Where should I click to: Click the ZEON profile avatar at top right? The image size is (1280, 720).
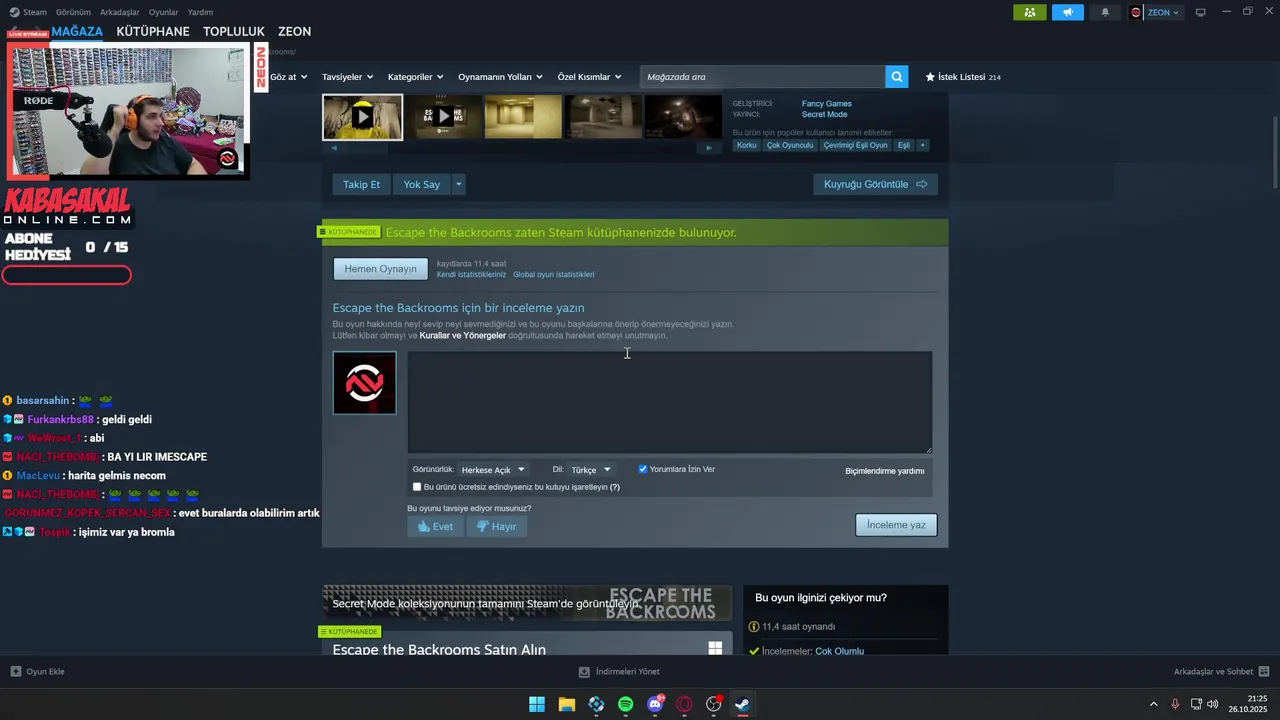point(1136,12)
